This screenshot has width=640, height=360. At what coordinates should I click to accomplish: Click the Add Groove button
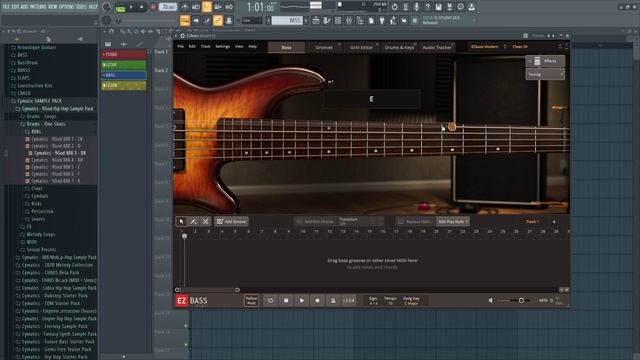pyautogui.click(x=231, y=221)
